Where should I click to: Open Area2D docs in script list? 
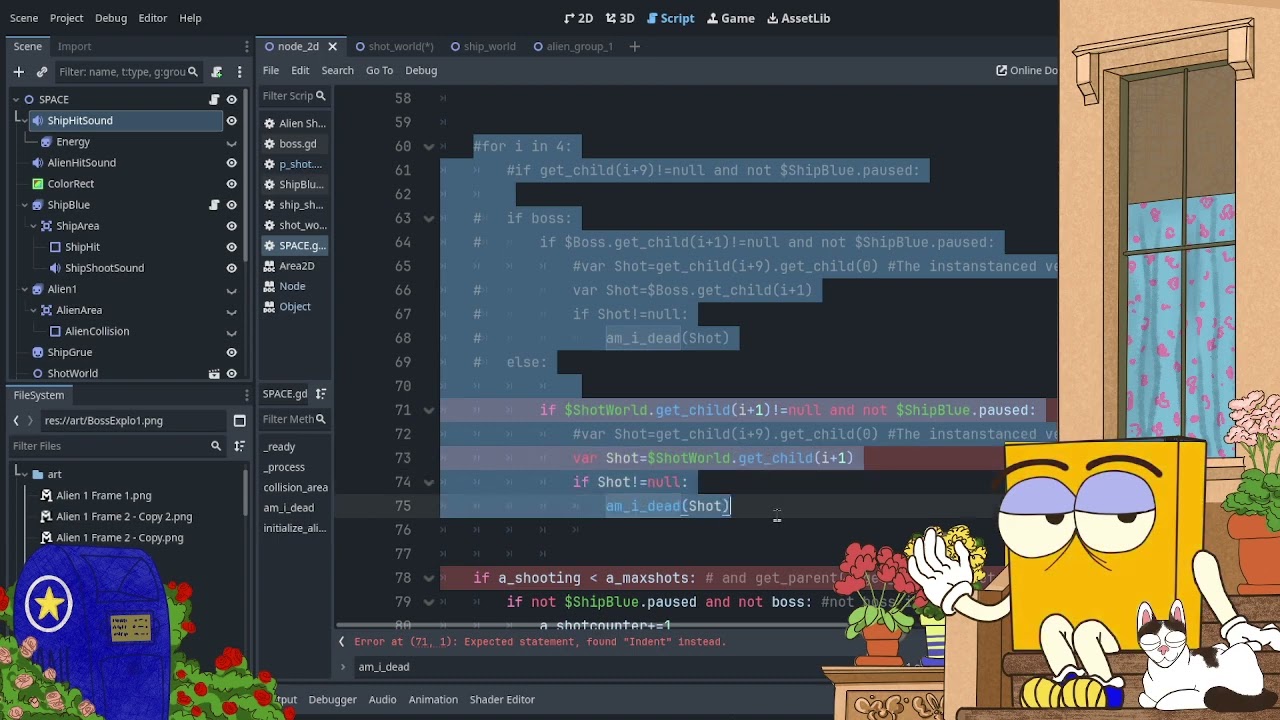(x=295, y=266)
